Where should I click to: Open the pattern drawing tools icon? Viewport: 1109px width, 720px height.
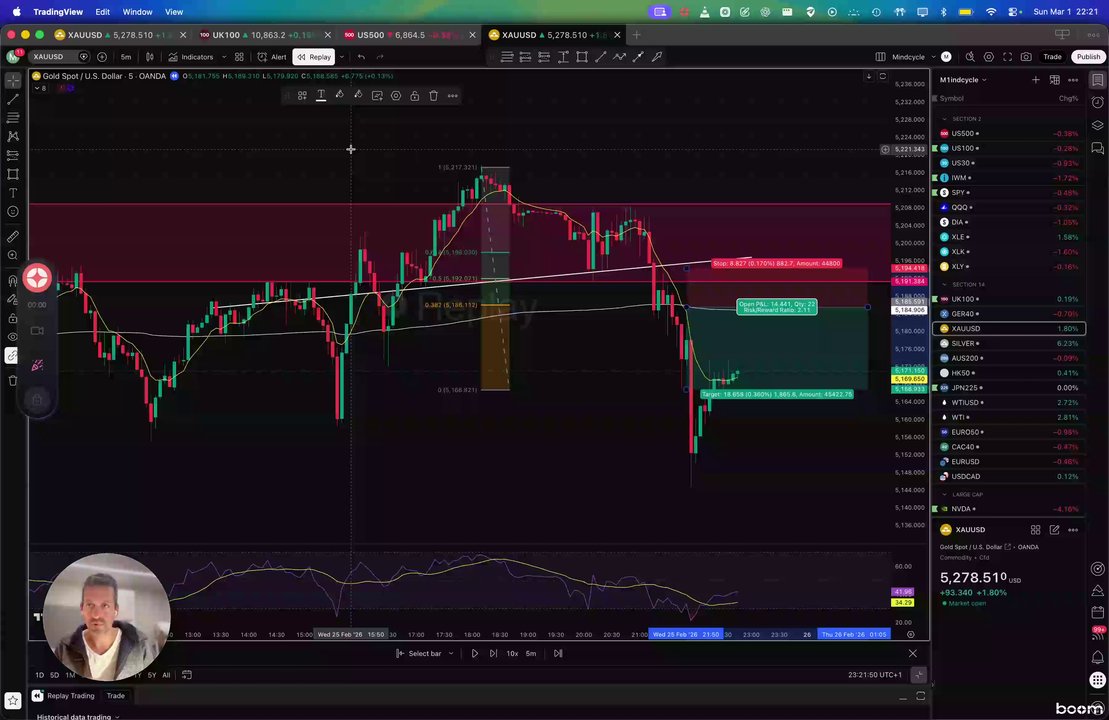click(13, 136)
